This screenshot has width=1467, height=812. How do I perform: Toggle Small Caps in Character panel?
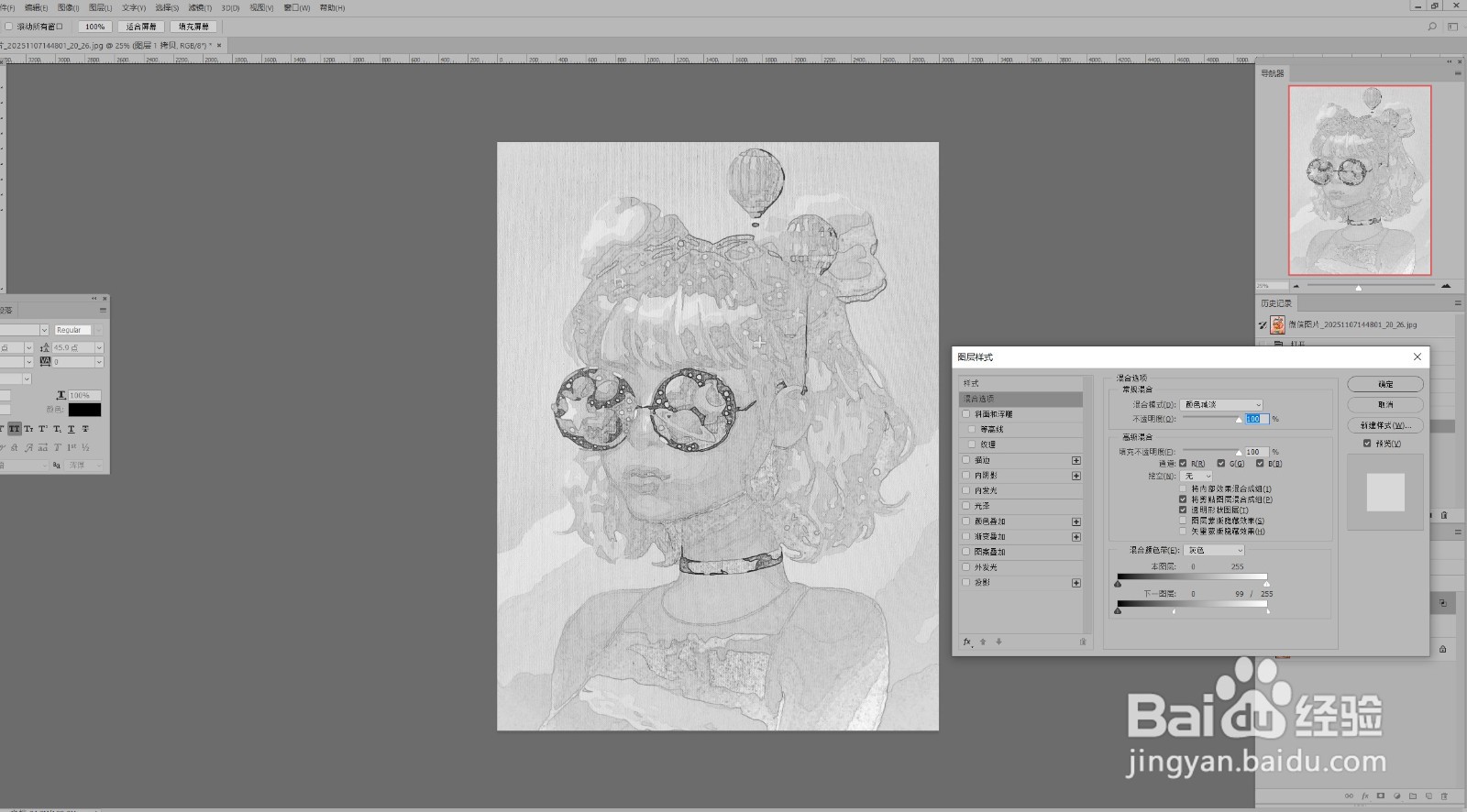[28, 429]
